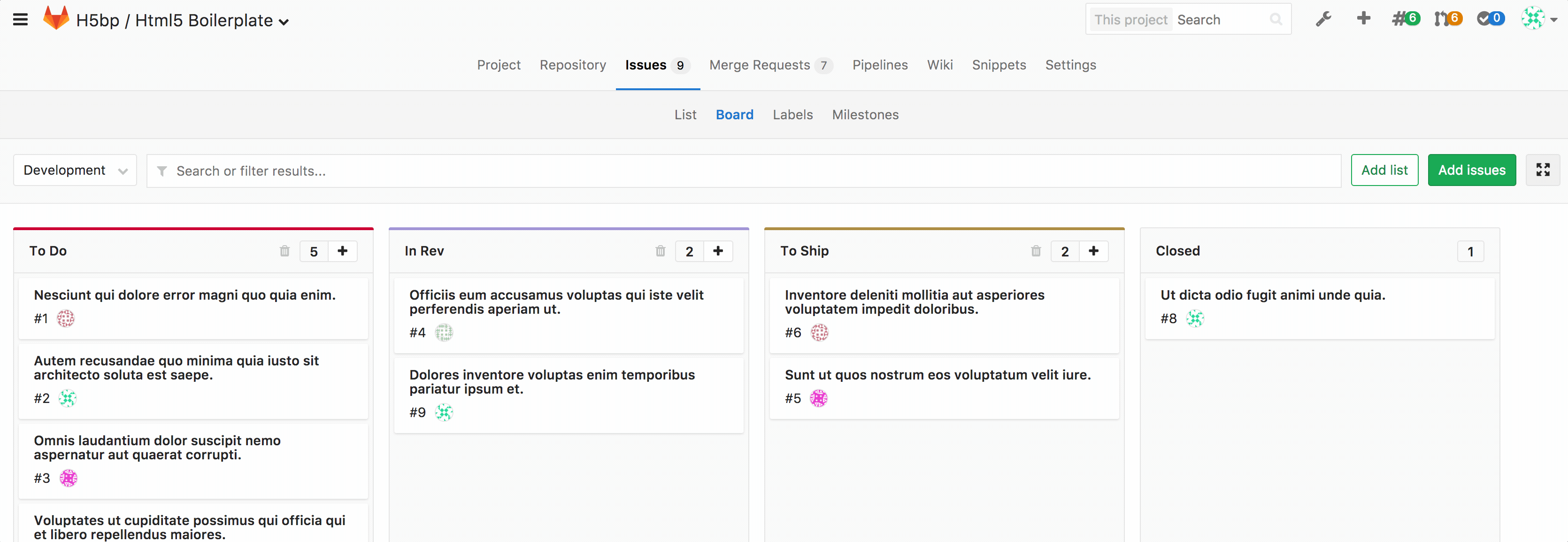The height and width of the screenshot is (542, 1568).
Task: Delete the To Do list via trash icon
Action: pos(284,251)
